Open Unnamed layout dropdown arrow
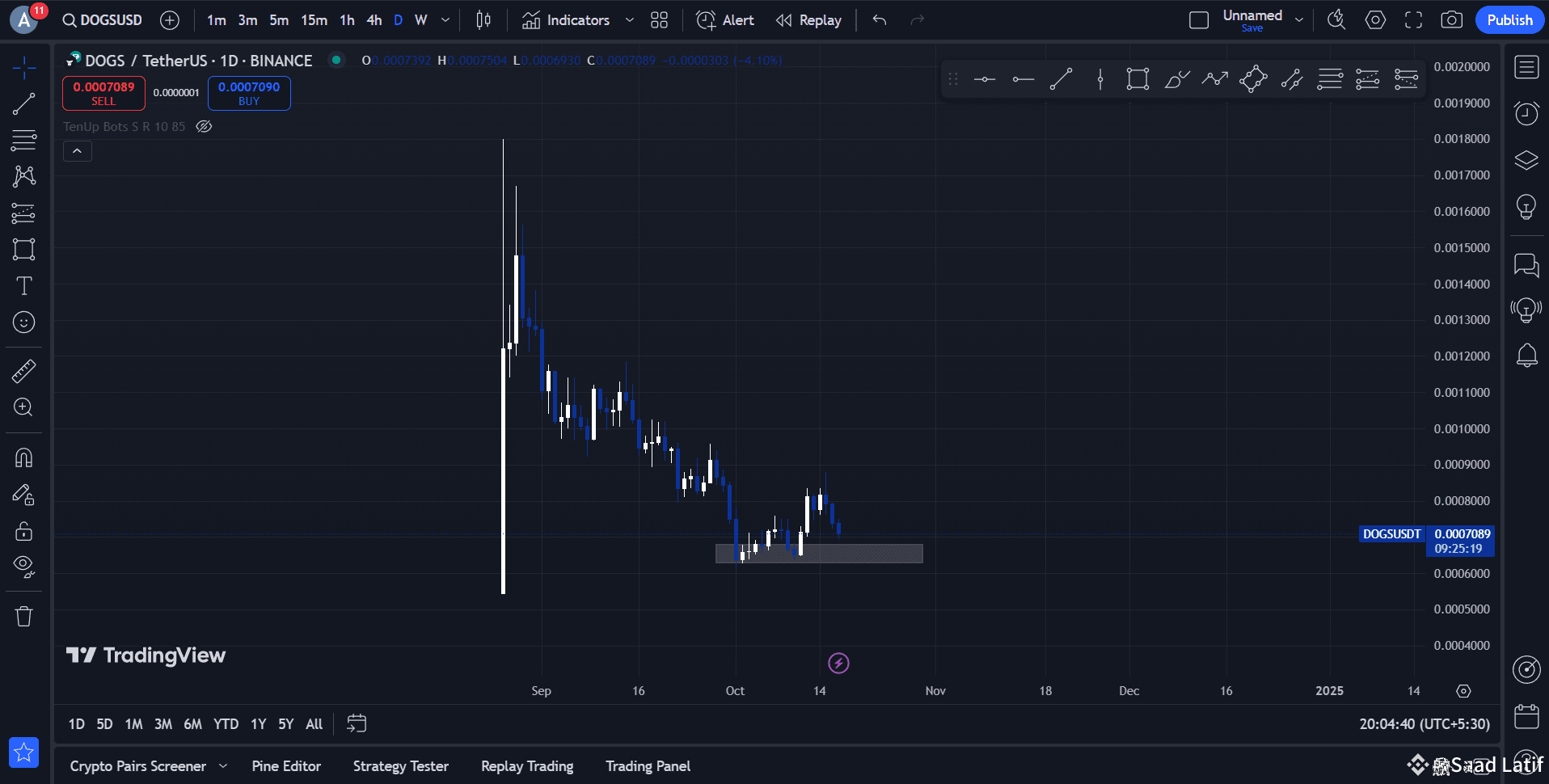1549x784 pixels. click(x=1299, y=20)
